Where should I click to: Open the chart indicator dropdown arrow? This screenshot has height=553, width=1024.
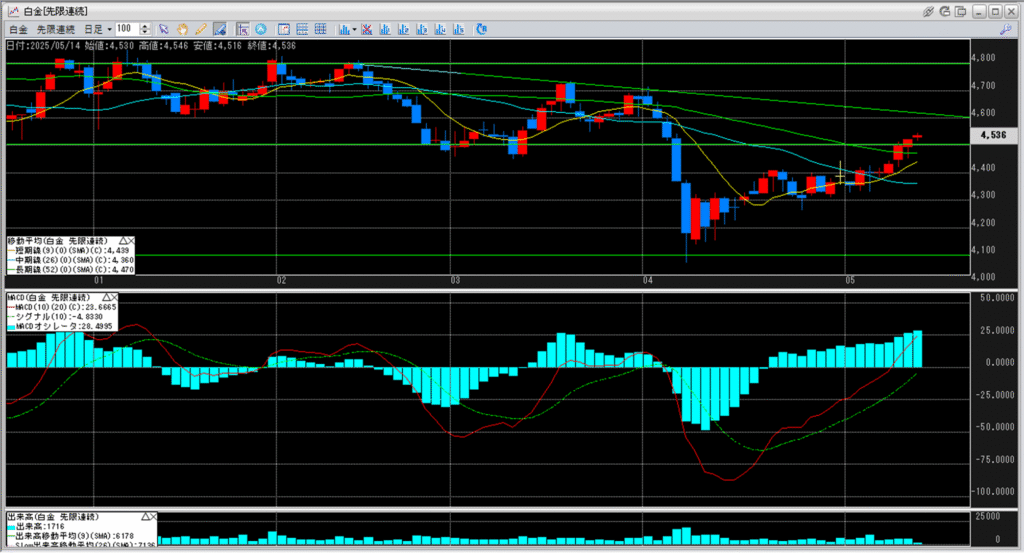[x=356, y=30]
